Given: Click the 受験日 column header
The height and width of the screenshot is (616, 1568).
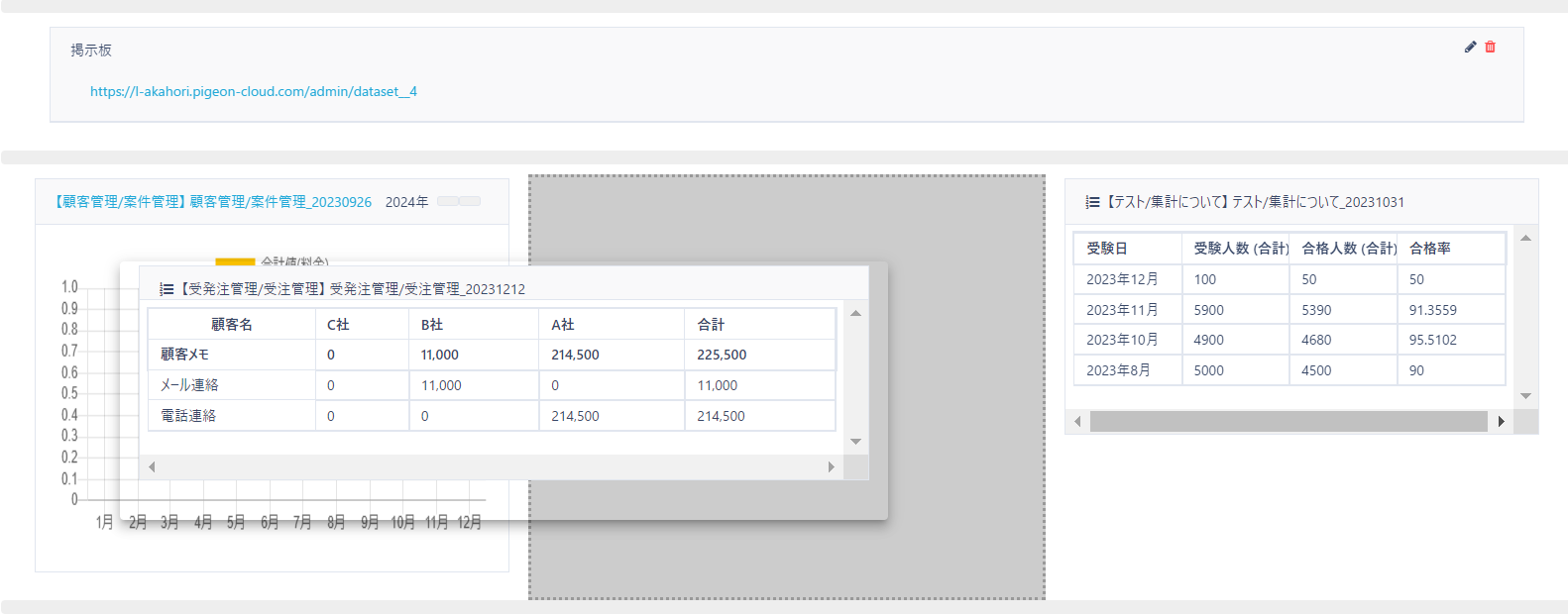Looking at the screenshot, I should coord(1106,249).
